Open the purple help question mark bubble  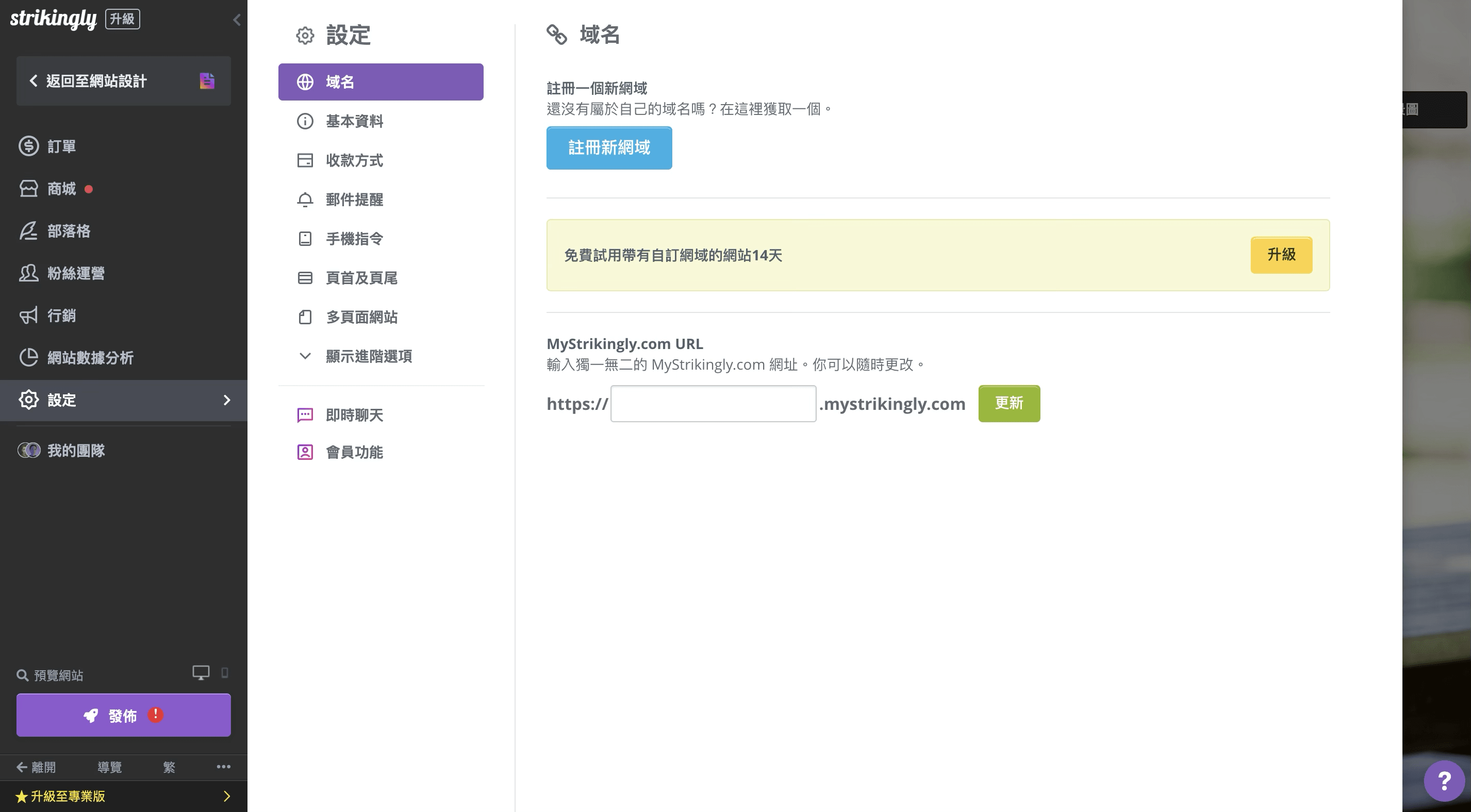coord(1444,780)
